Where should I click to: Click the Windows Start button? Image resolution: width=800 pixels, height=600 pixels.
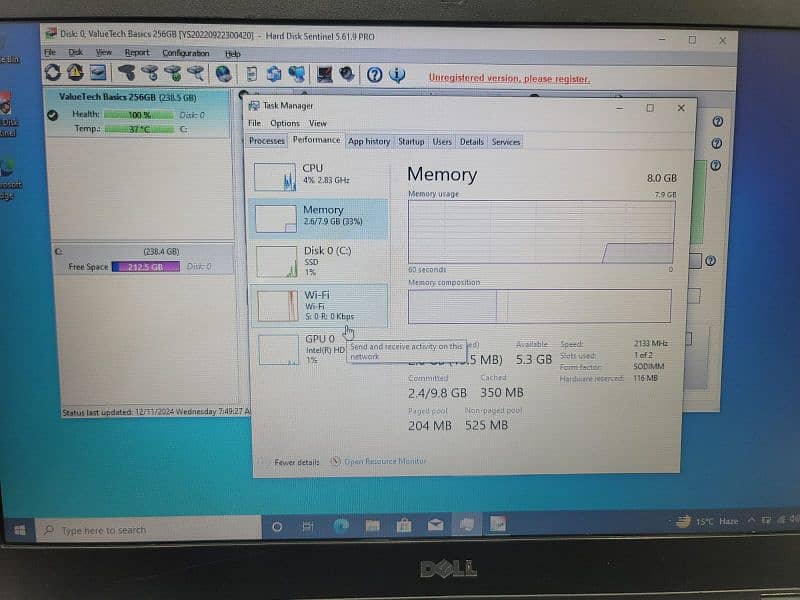[18, 529]
